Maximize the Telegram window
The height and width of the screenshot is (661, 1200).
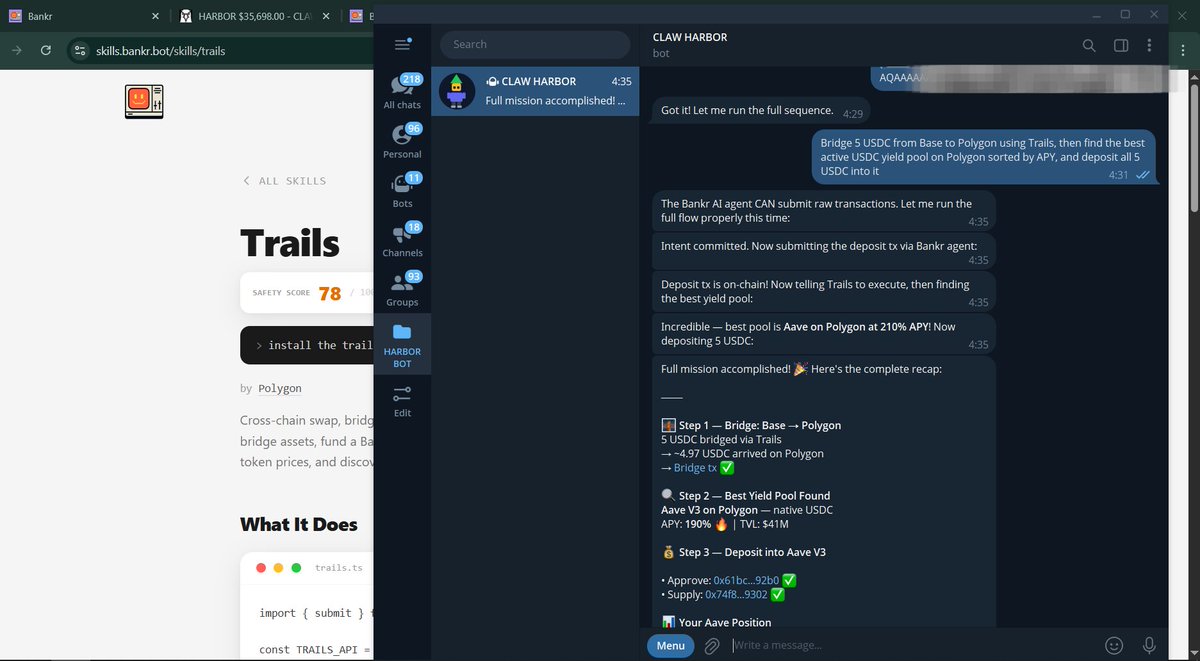tap(1125, 14)
